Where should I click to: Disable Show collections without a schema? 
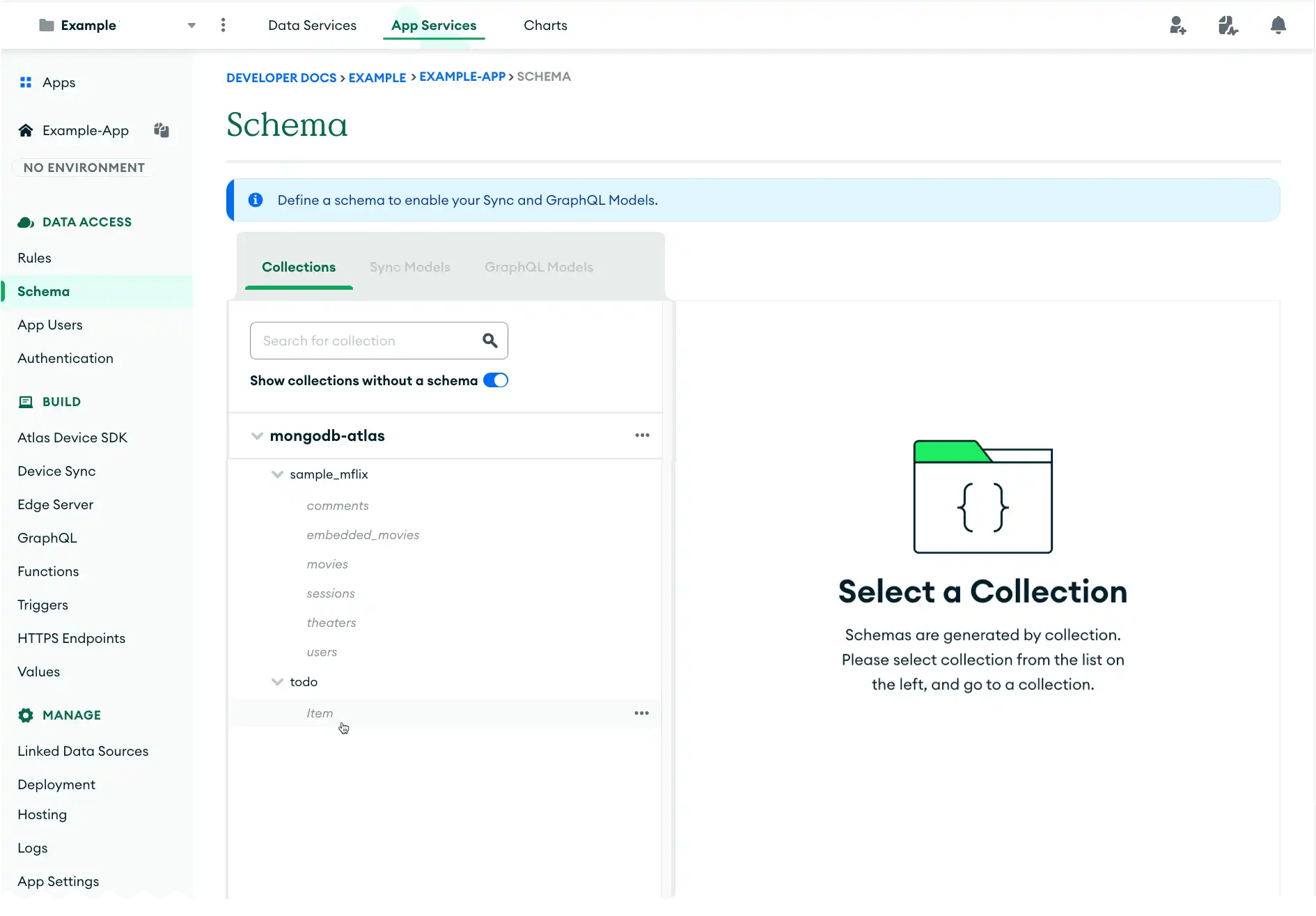coord(496,380)
